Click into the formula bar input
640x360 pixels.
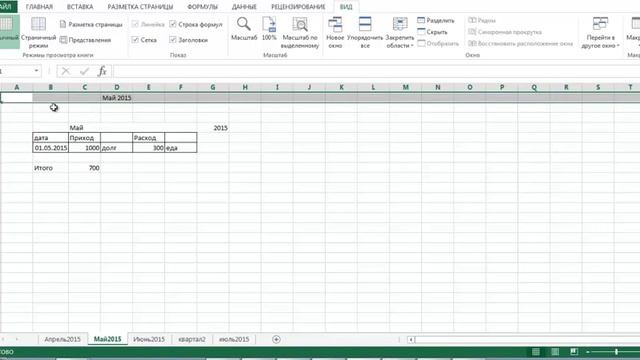[376, 71]
